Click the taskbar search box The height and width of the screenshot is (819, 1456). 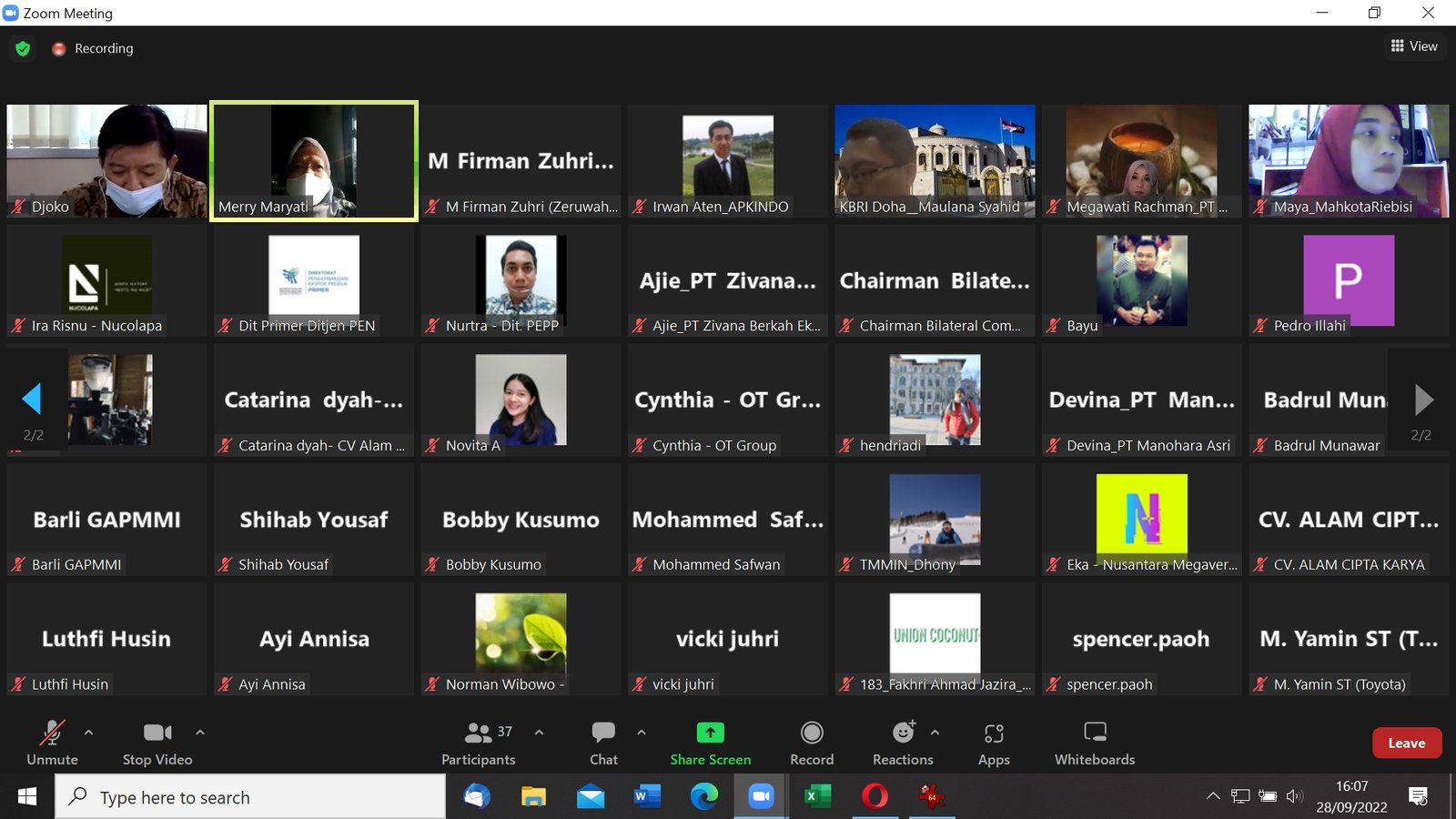point(250,797)
